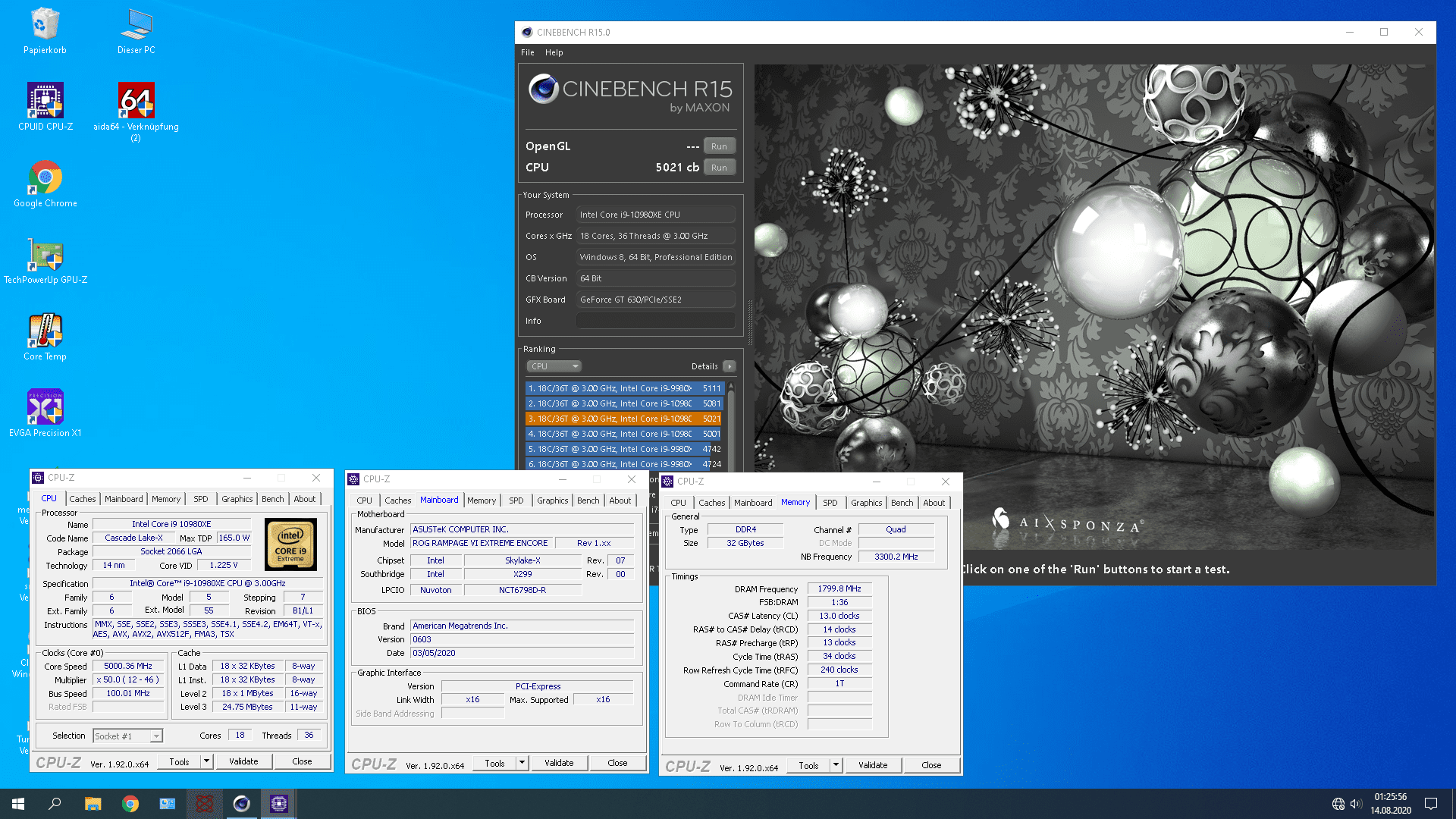Open Google Chrome desktop icon

pos(45,184)
